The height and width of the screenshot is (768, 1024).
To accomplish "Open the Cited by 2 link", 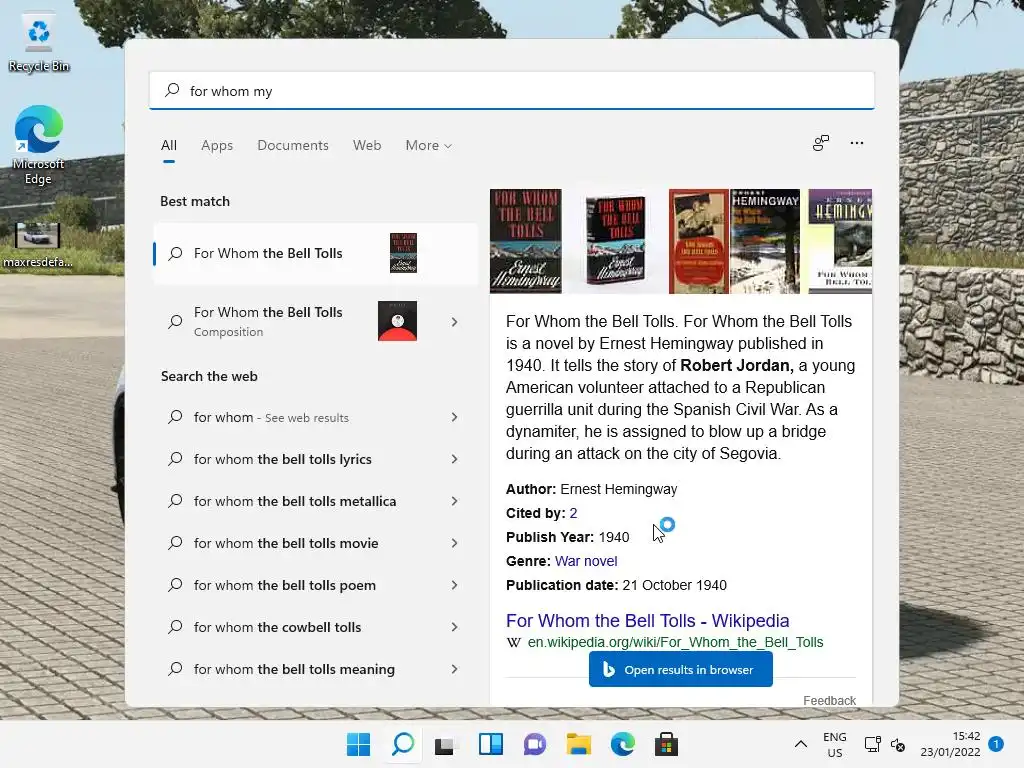I will point(573,513).
